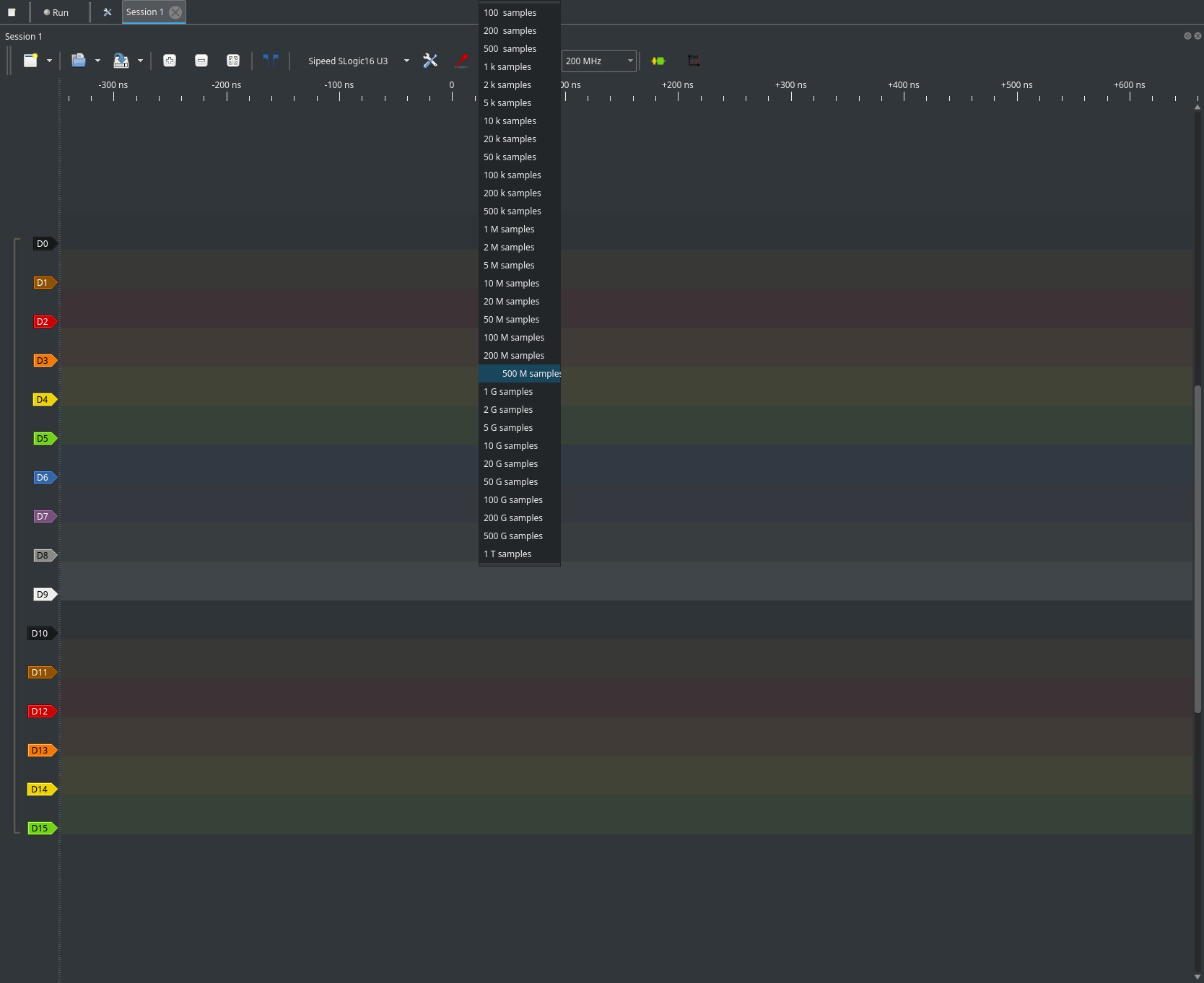The width and height of the screenshot is (1204, 983).
Task: Switch to the Session 1 tab
Action: tap(145, 12)
